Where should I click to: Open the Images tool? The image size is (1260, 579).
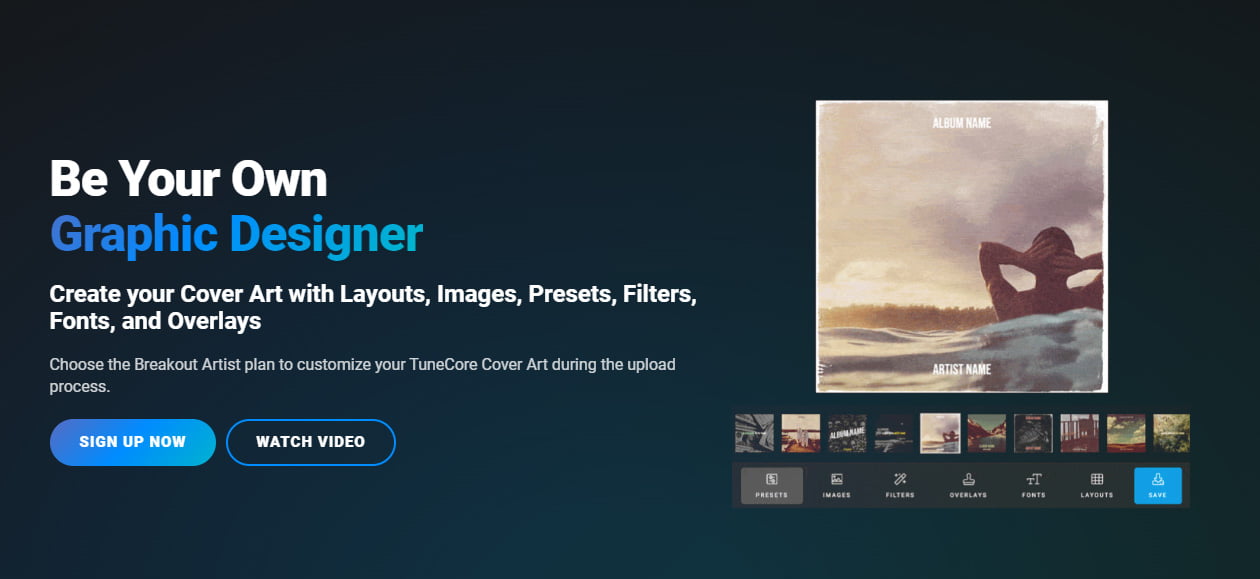[836, 485]
